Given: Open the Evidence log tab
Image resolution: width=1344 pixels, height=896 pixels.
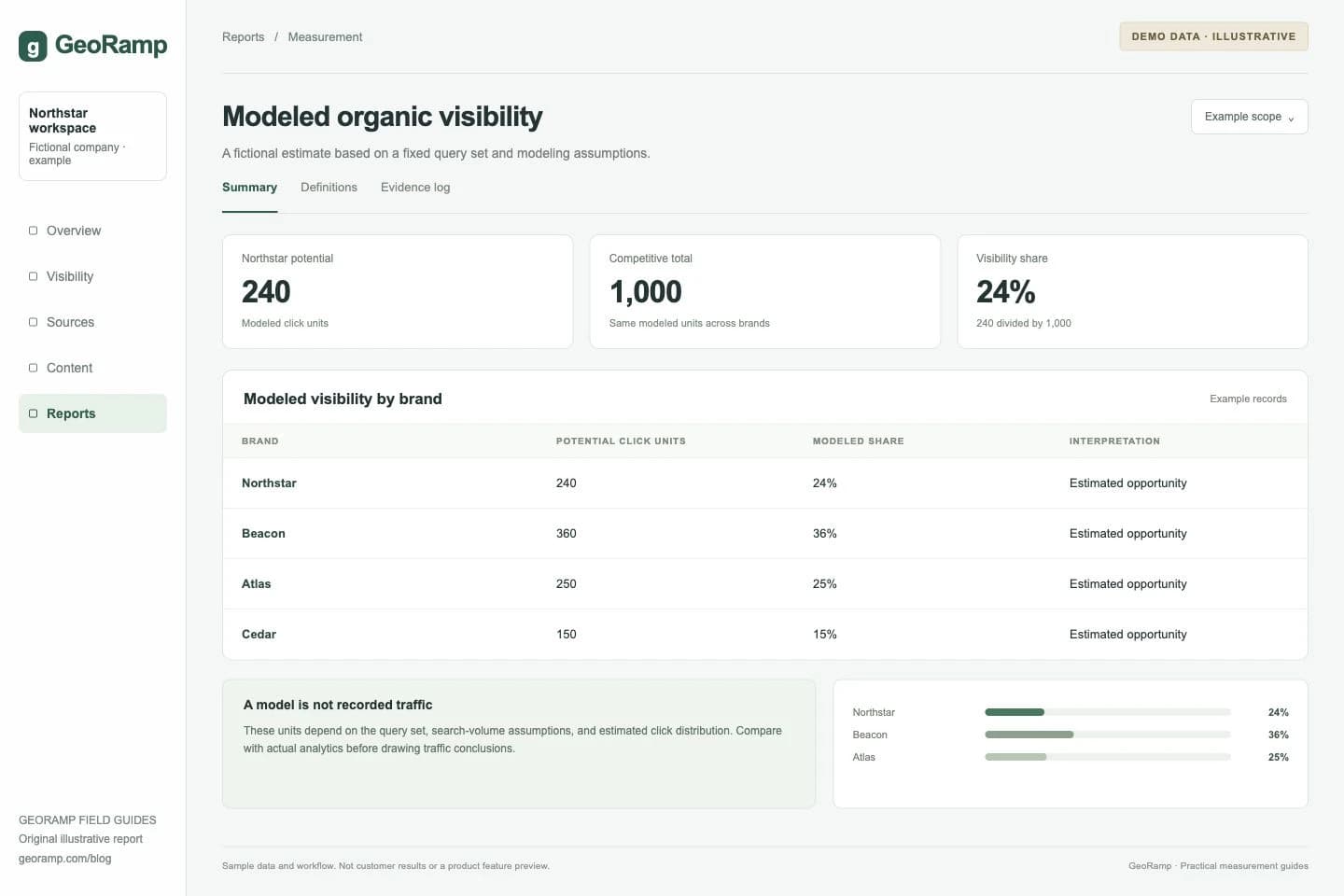Looking at the screenshot, I should point(415,188).
